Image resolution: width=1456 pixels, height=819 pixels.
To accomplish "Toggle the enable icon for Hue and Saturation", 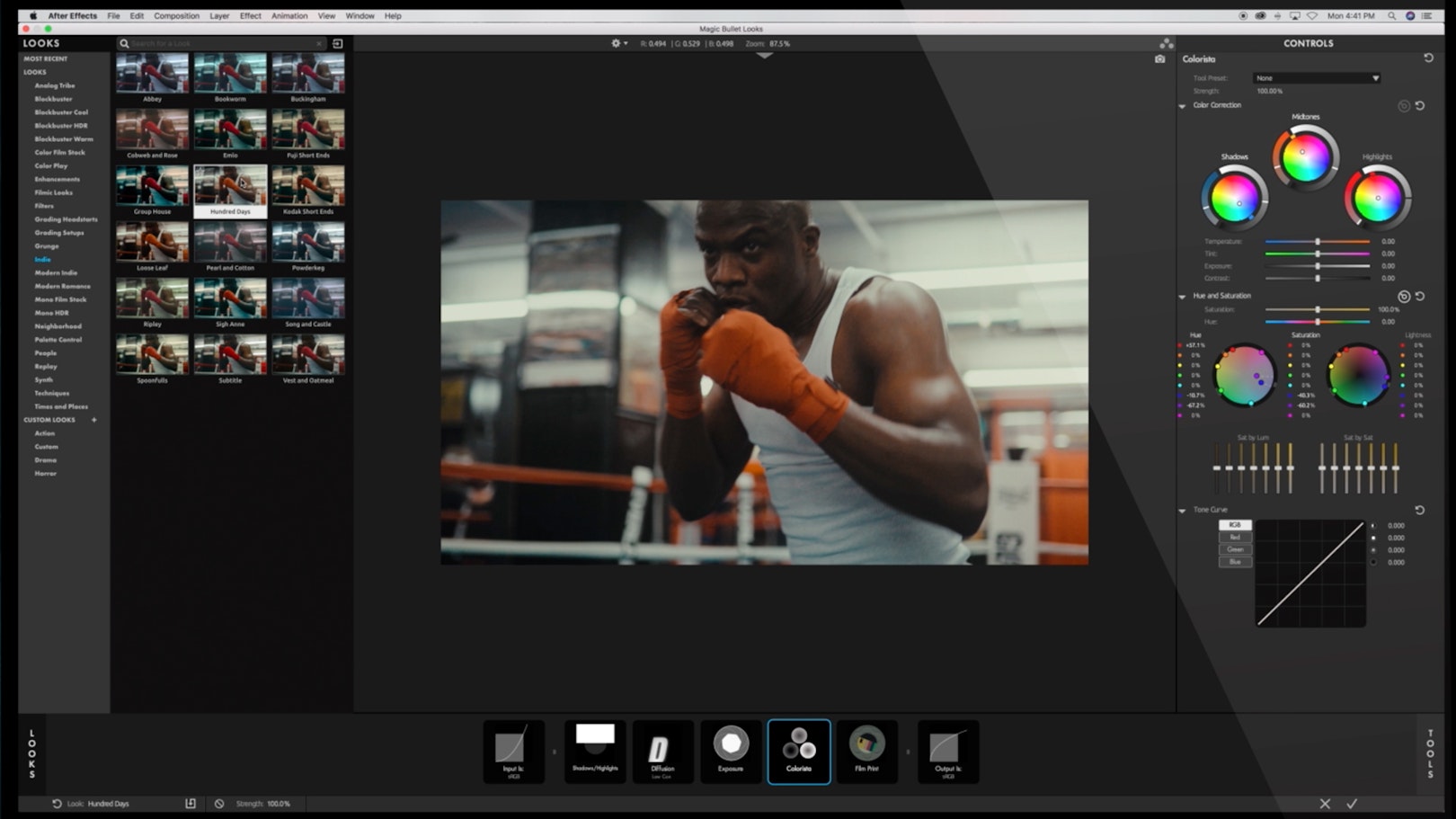I will (x=1402, y=296).
